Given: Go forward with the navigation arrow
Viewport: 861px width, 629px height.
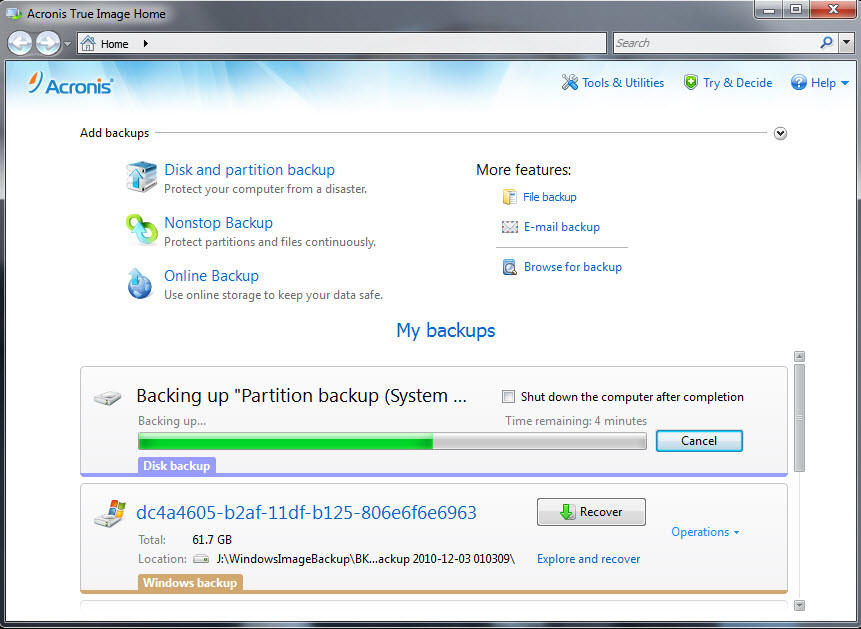Looking at the screenshot, I should pos(48,43).
